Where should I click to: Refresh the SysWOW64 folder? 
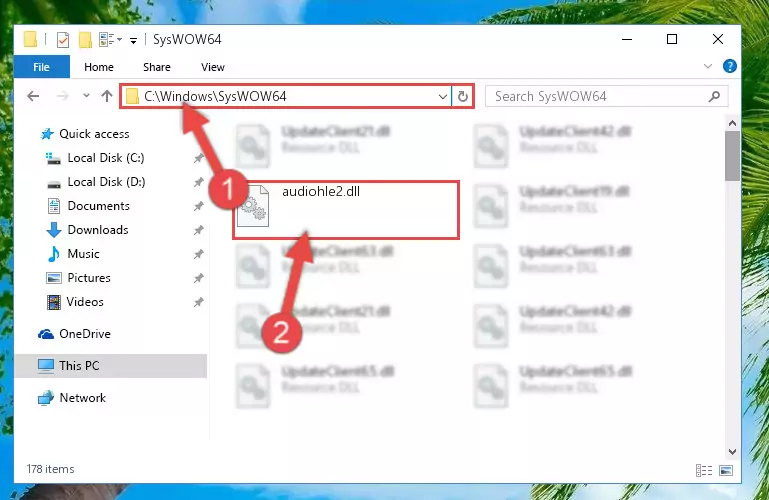pos(462,97)
